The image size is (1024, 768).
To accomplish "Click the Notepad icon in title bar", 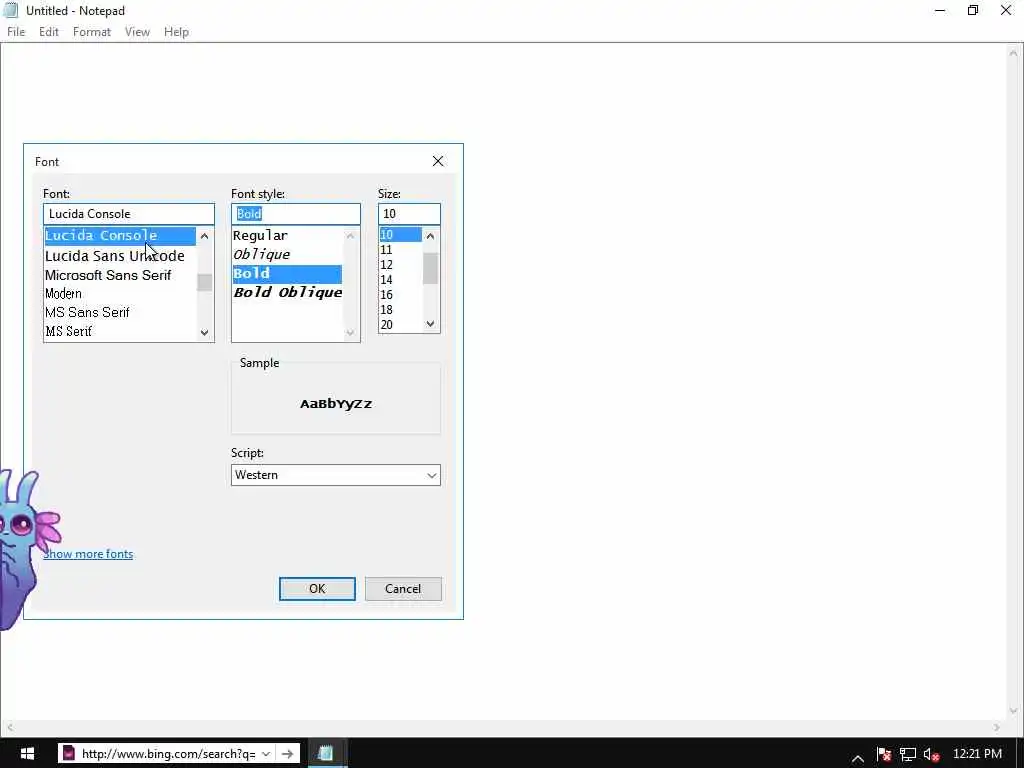I will [x=11, y=10].
